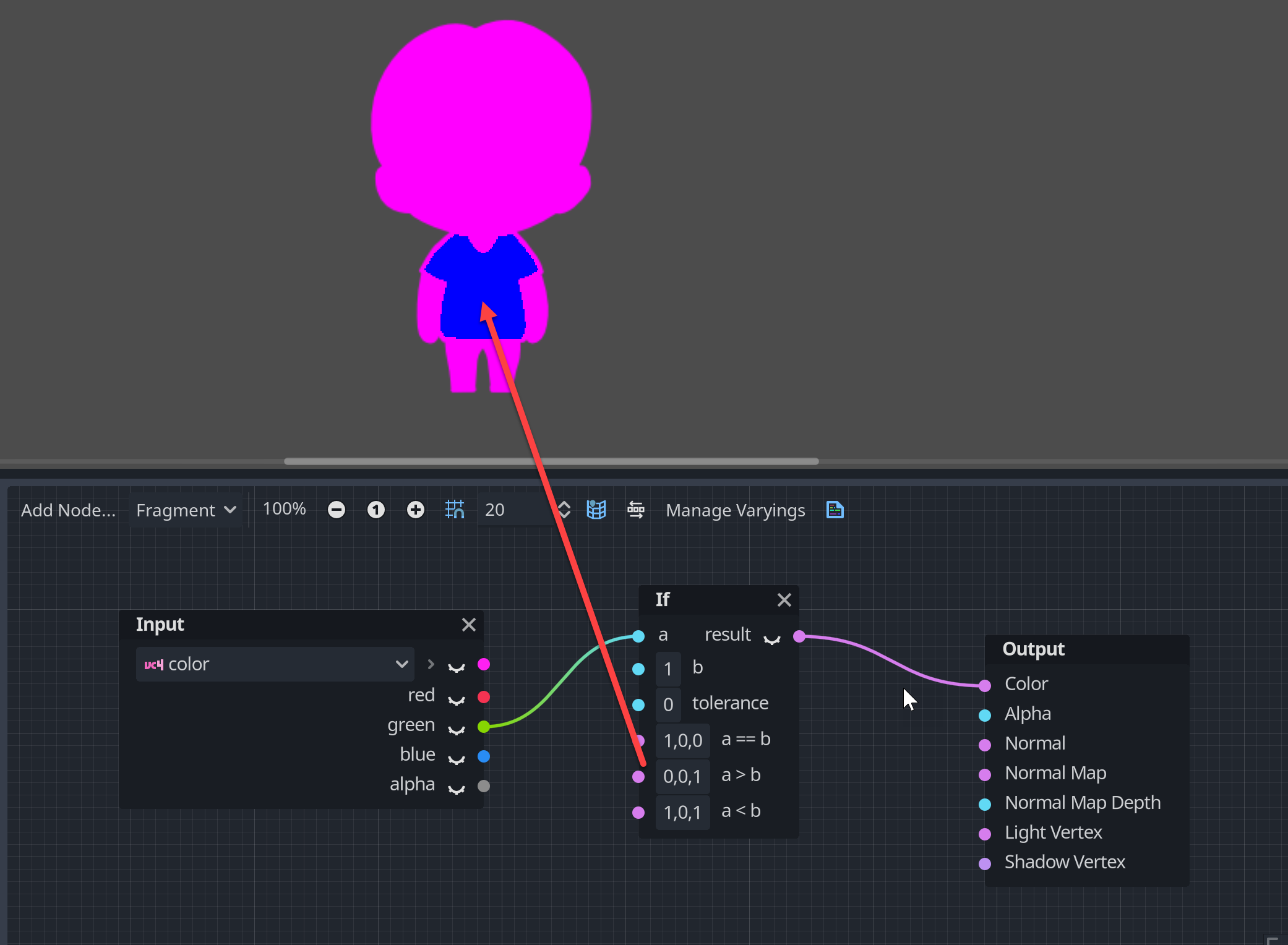This screenshot has width=1288, height=945.
Task: Zoom out in the shader graph
Action: coord(337,510)
